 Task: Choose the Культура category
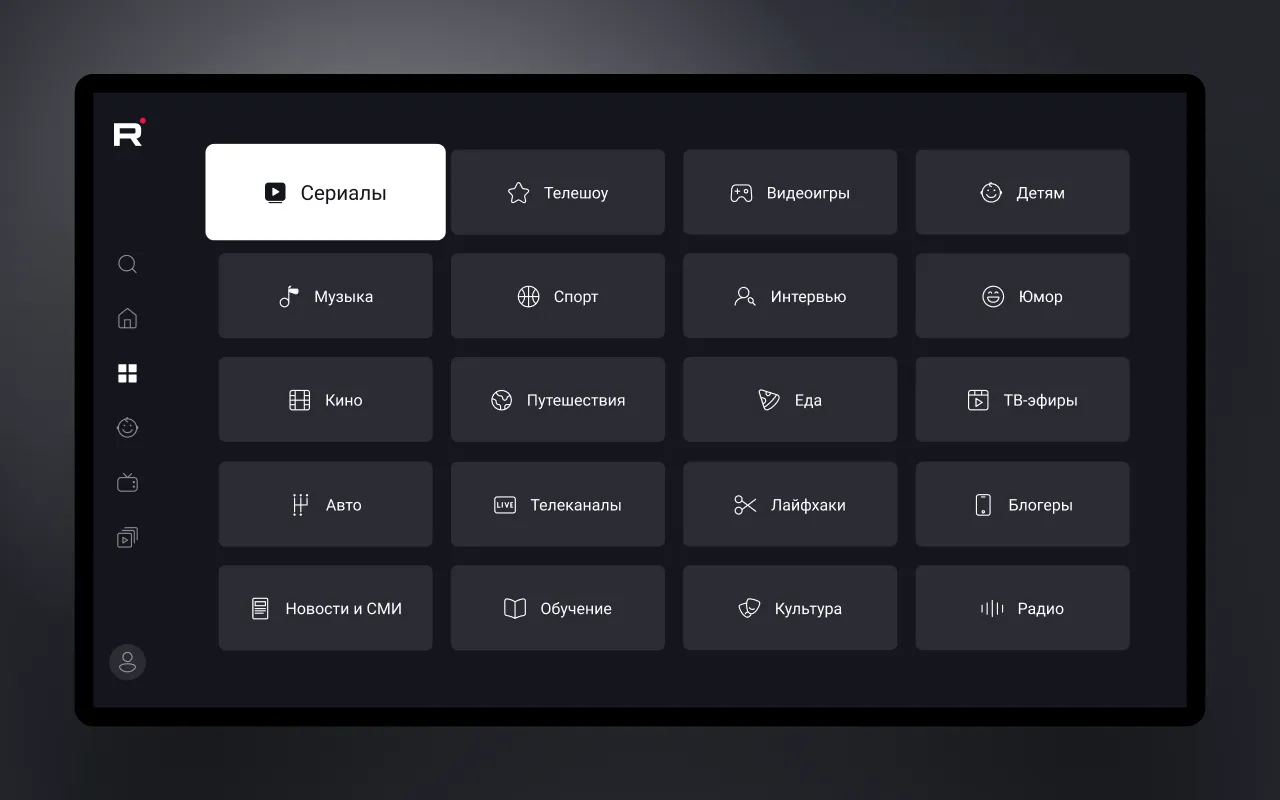790,608
